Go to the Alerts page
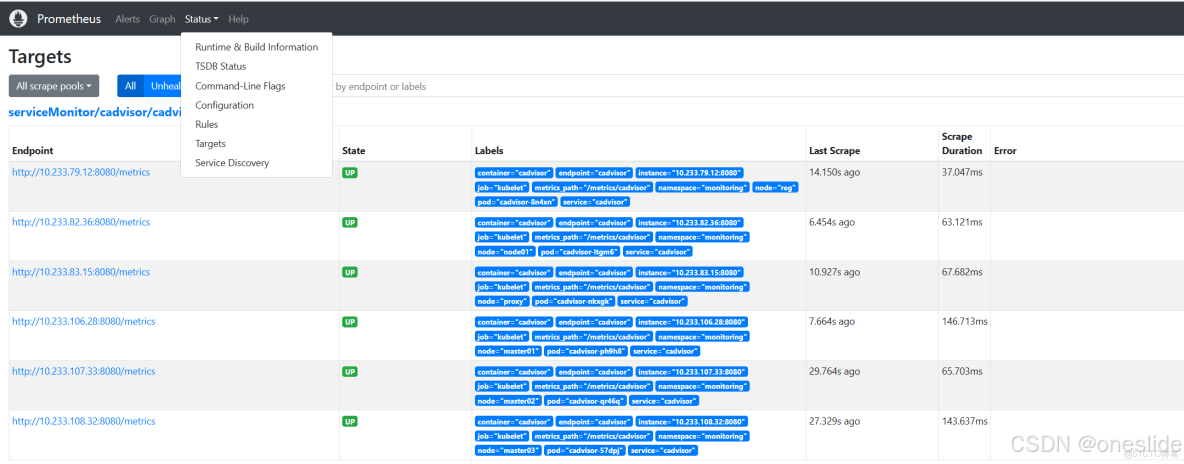1184x464 pixels. click(x=128, y=19)
